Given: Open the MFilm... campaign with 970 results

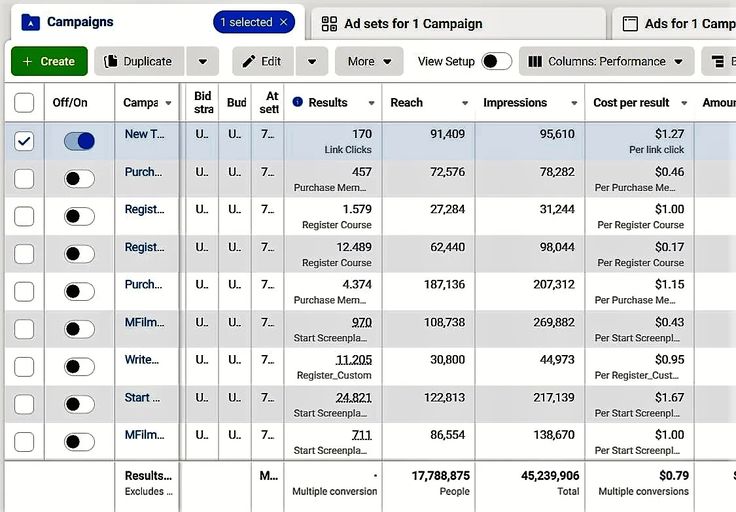Looking at the screenshot, I should tap(143, 322).
